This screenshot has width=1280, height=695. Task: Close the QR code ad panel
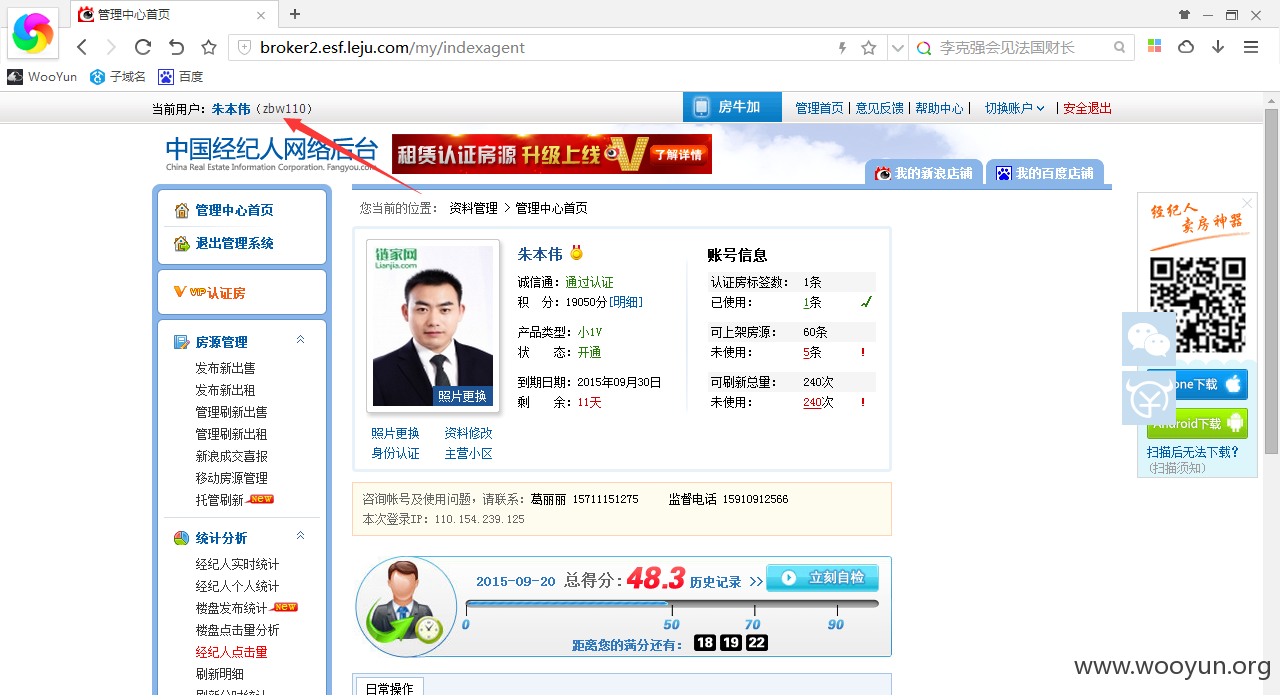click(x=1246, y=202)
